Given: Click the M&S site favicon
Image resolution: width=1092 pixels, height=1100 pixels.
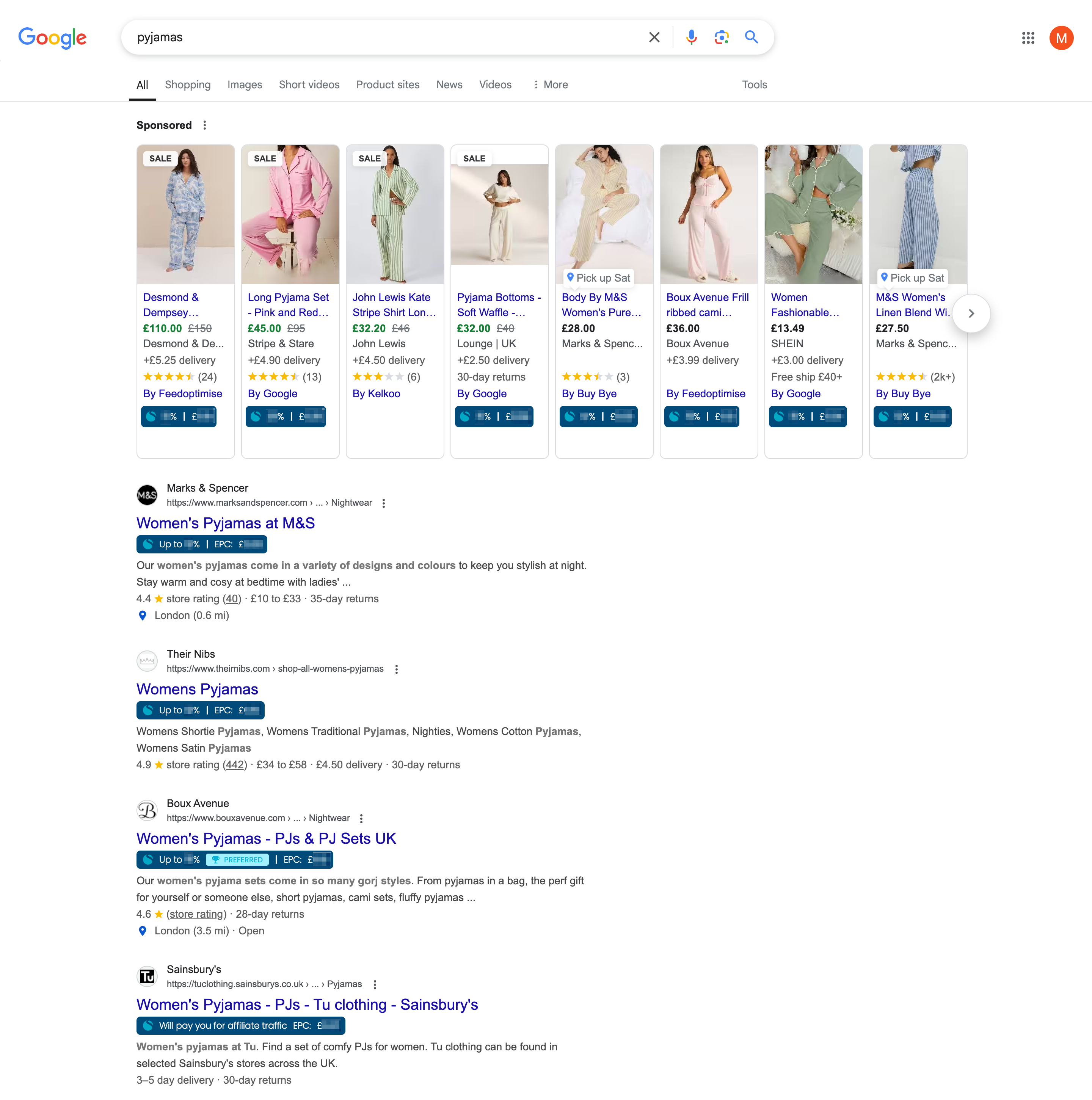Looking at the screenshot, I should tap(147, 495).
